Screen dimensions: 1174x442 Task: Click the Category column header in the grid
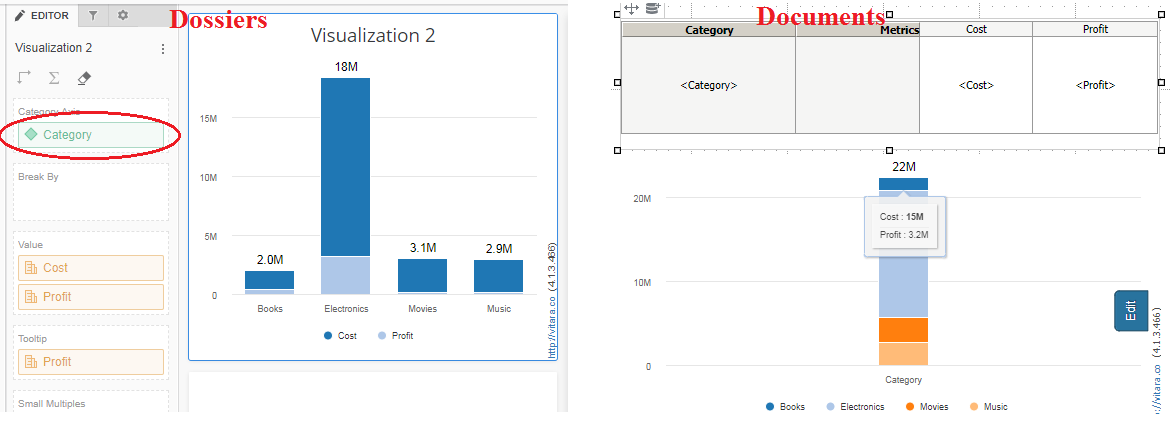[x=708, y=30]
